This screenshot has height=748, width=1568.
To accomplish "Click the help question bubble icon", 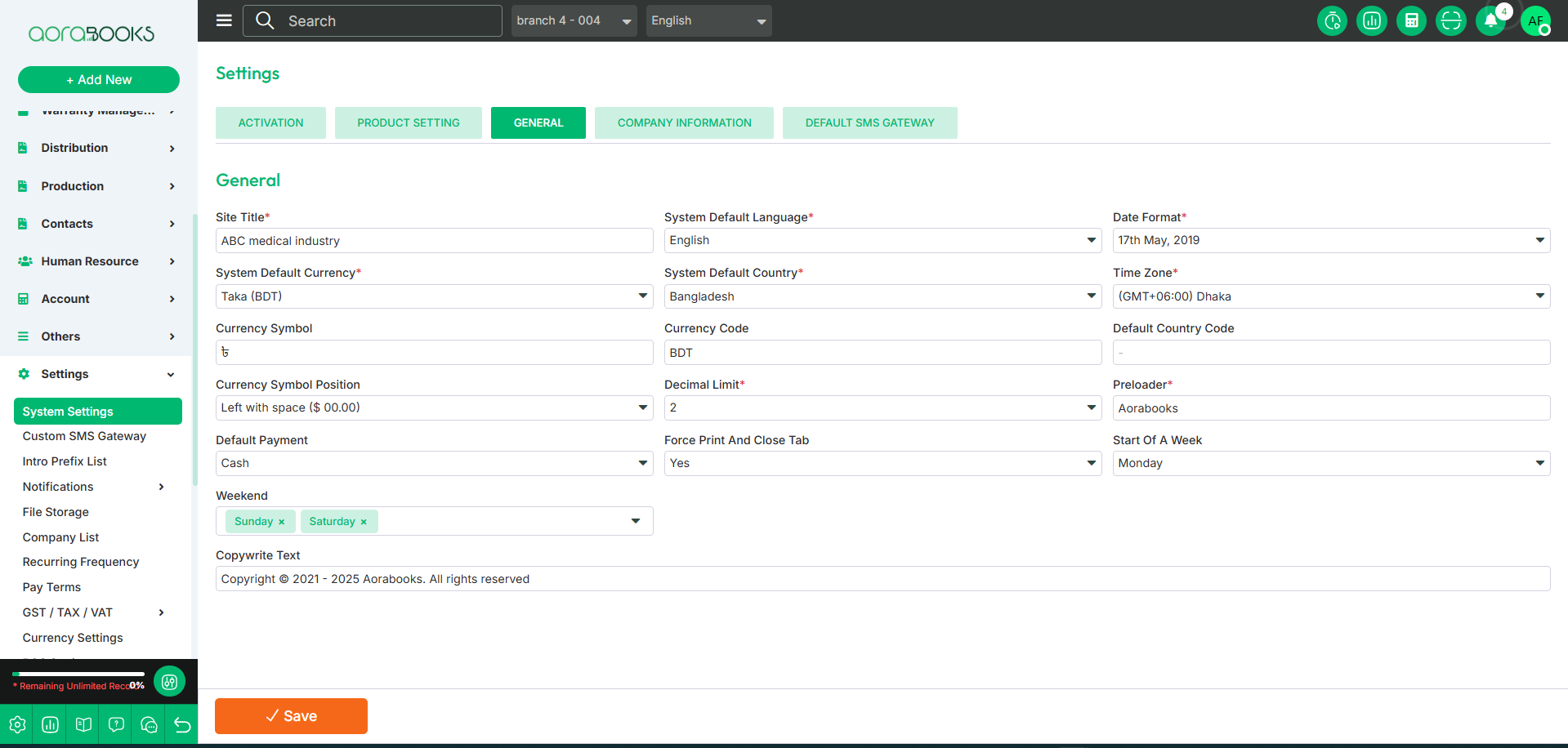I will [116, 725].
